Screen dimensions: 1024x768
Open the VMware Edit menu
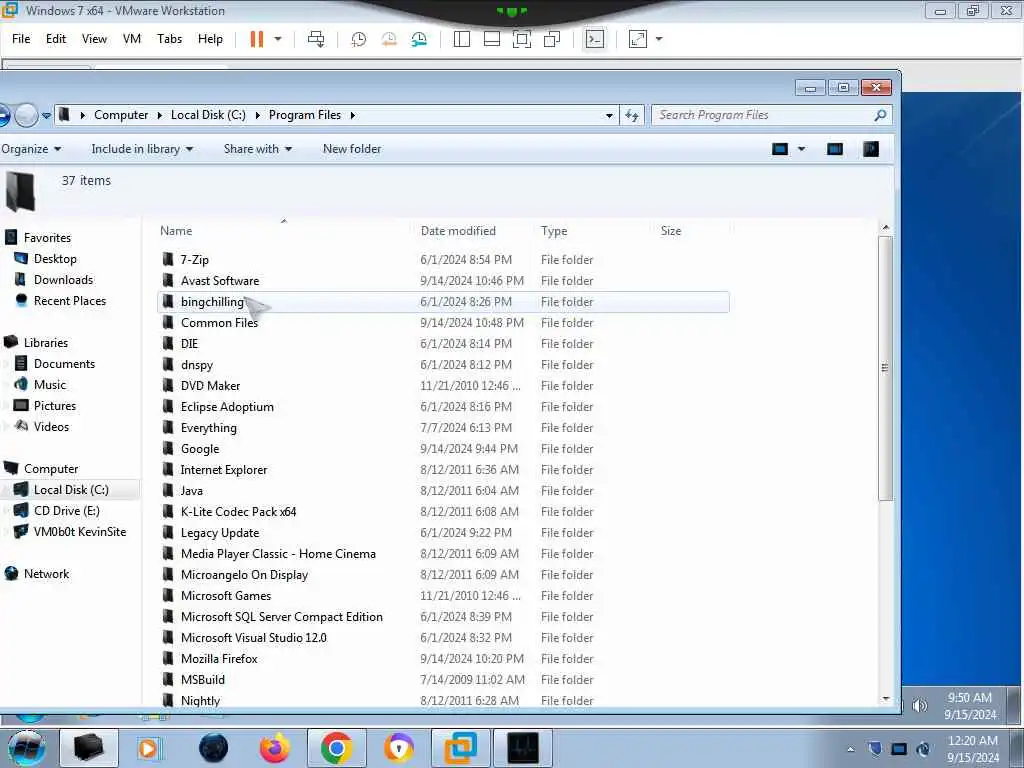[x=56, y=39]
